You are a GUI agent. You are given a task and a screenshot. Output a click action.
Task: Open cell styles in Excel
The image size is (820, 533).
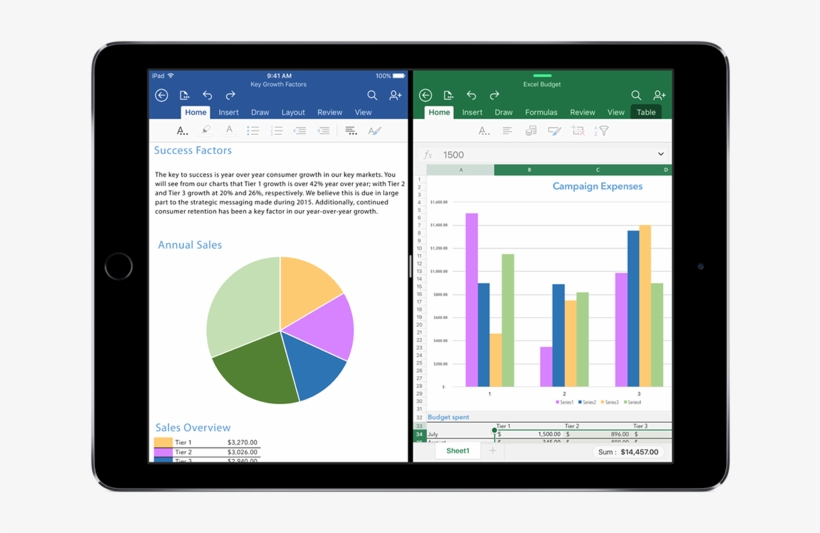554,131
